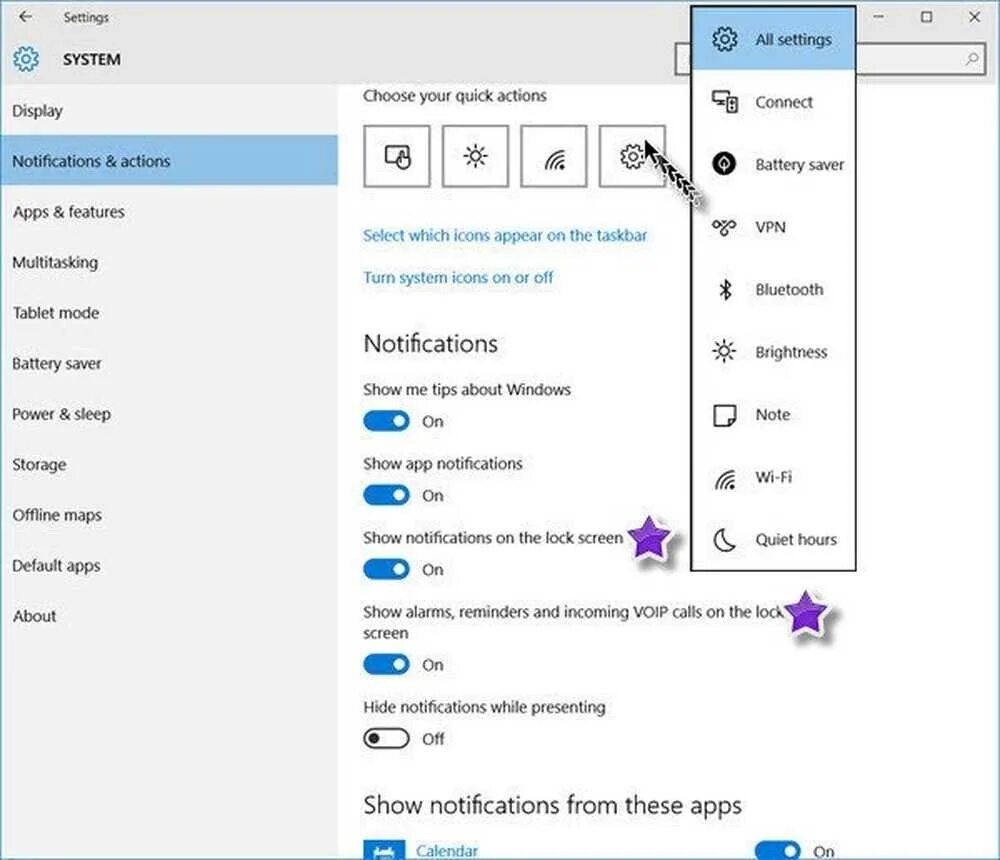This screenshot has width=1000, height=860.
Task: Disable Calendar app notifications
Action: pos(777,849)
